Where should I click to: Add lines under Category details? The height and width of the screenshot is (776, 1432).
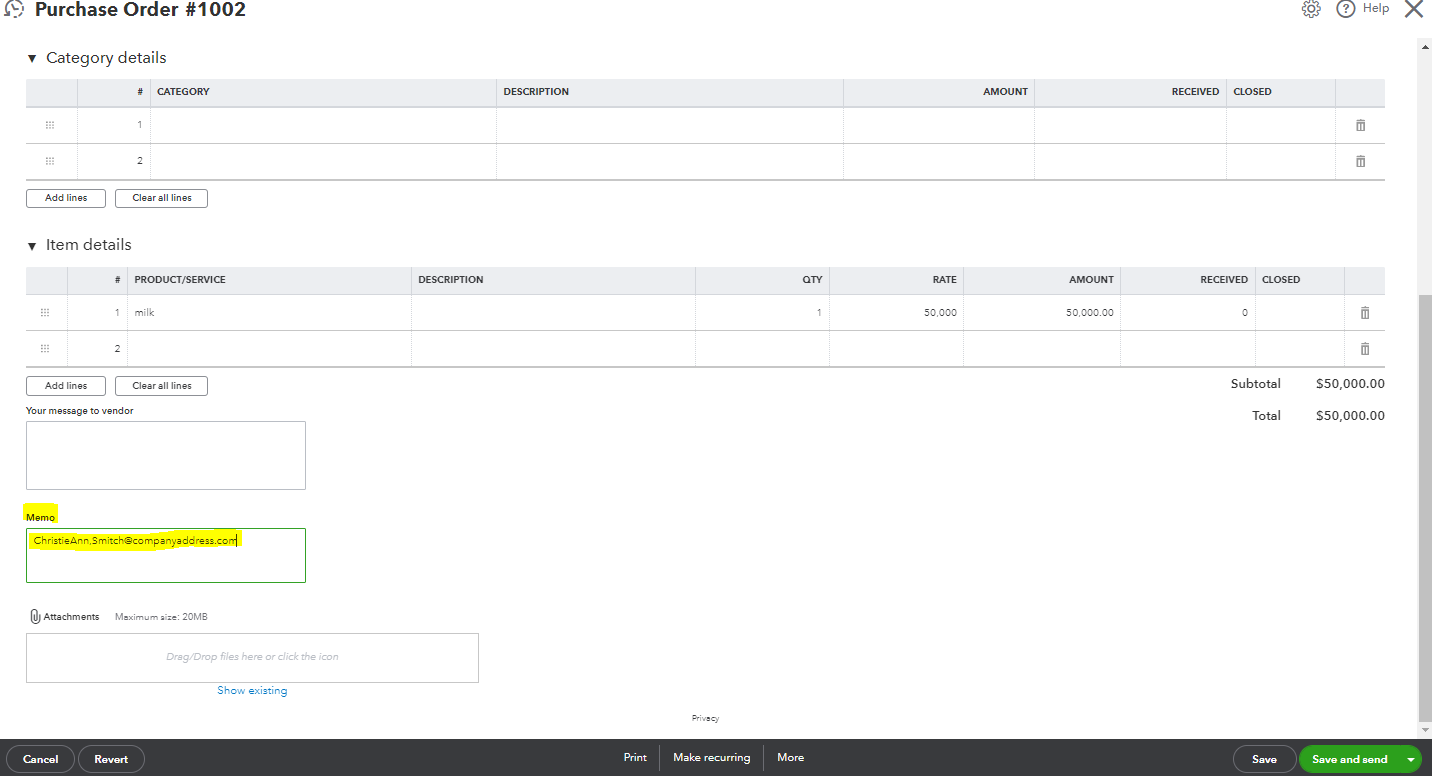pos(66,198)
